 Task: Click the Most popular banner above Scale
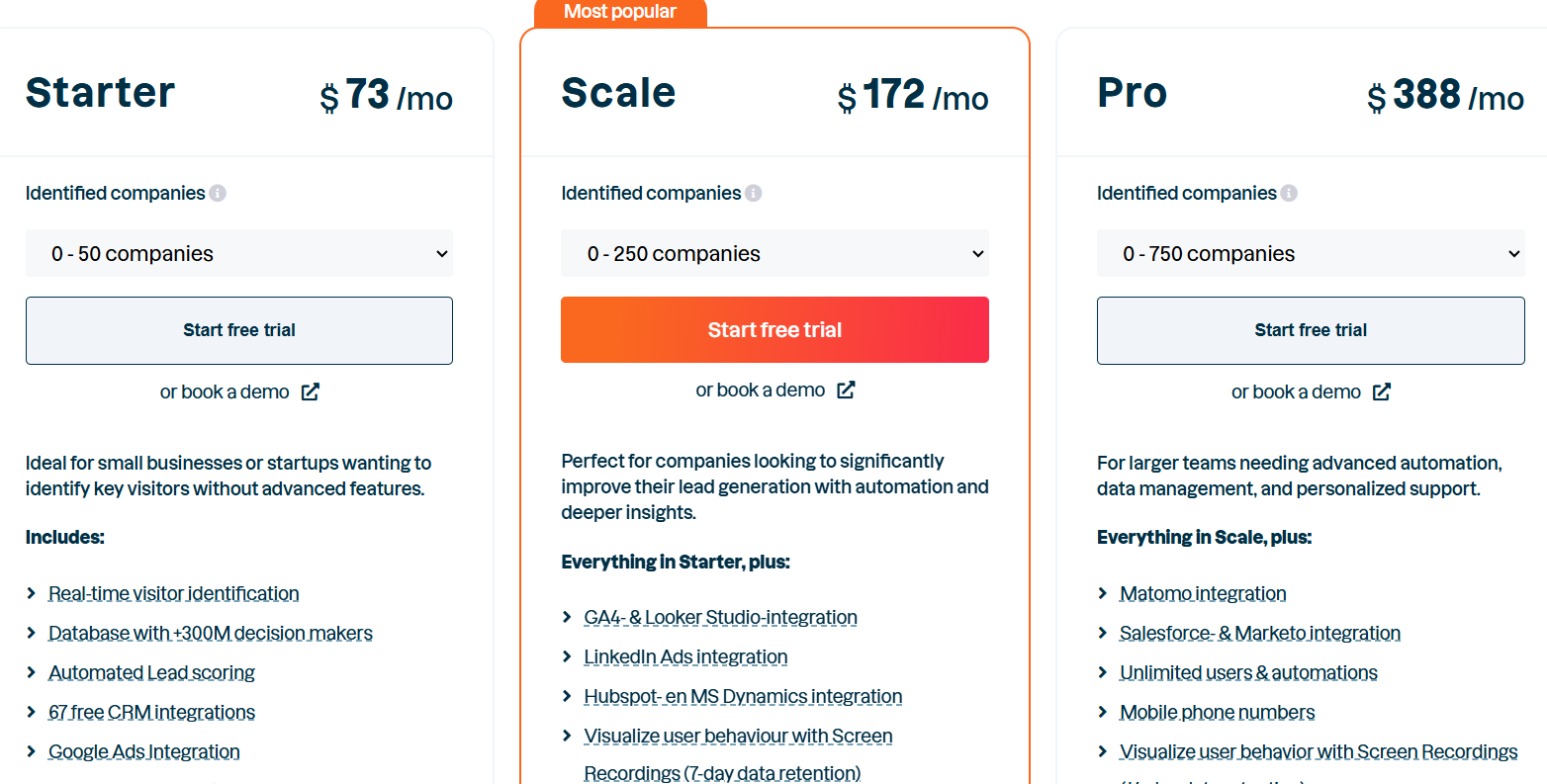click(619, 12)
